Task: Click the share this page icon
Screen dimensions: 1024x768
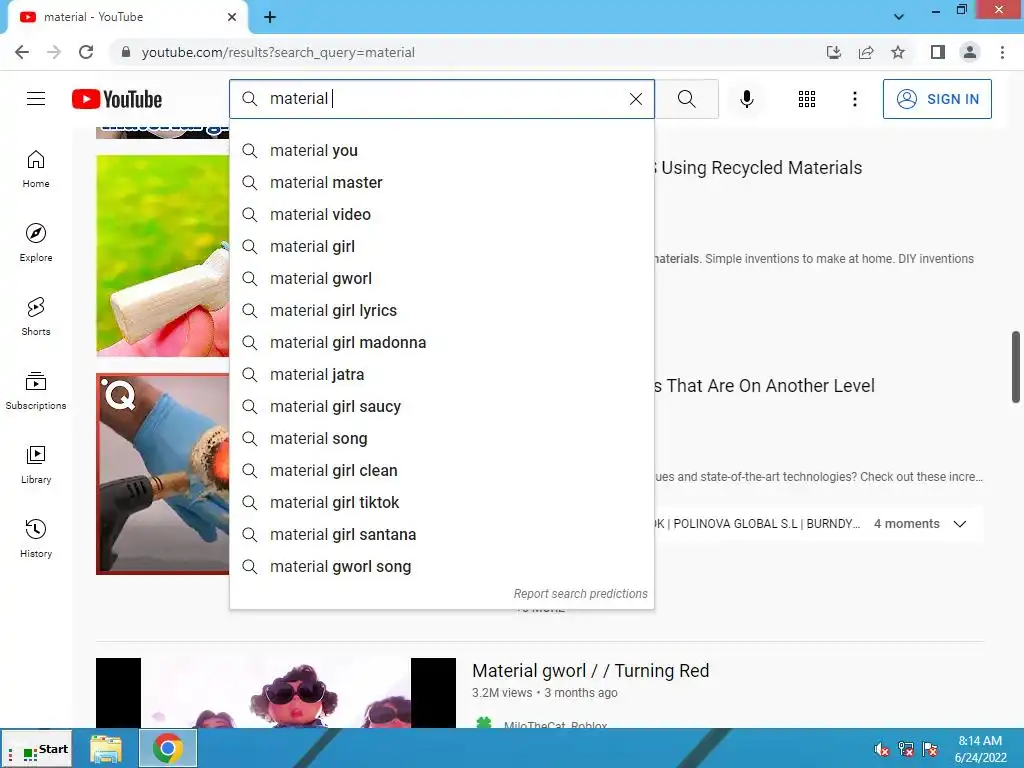Action: click(x=866, y=52)
